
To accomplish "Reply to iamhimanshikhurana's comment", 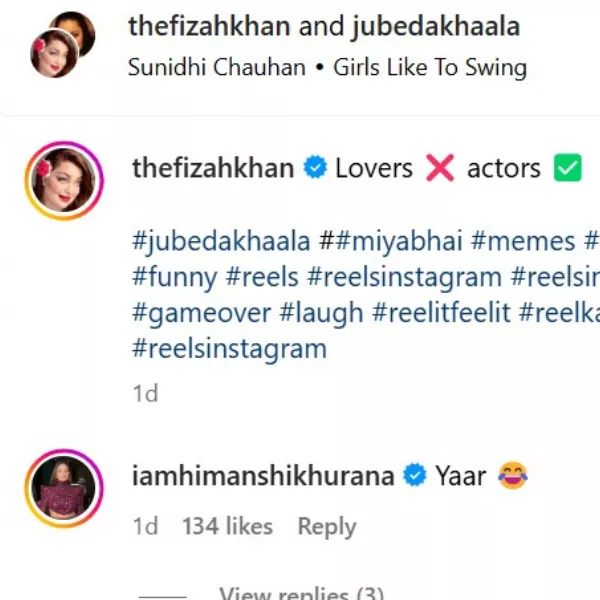I will pyautogui.click(x=326, y=527).
